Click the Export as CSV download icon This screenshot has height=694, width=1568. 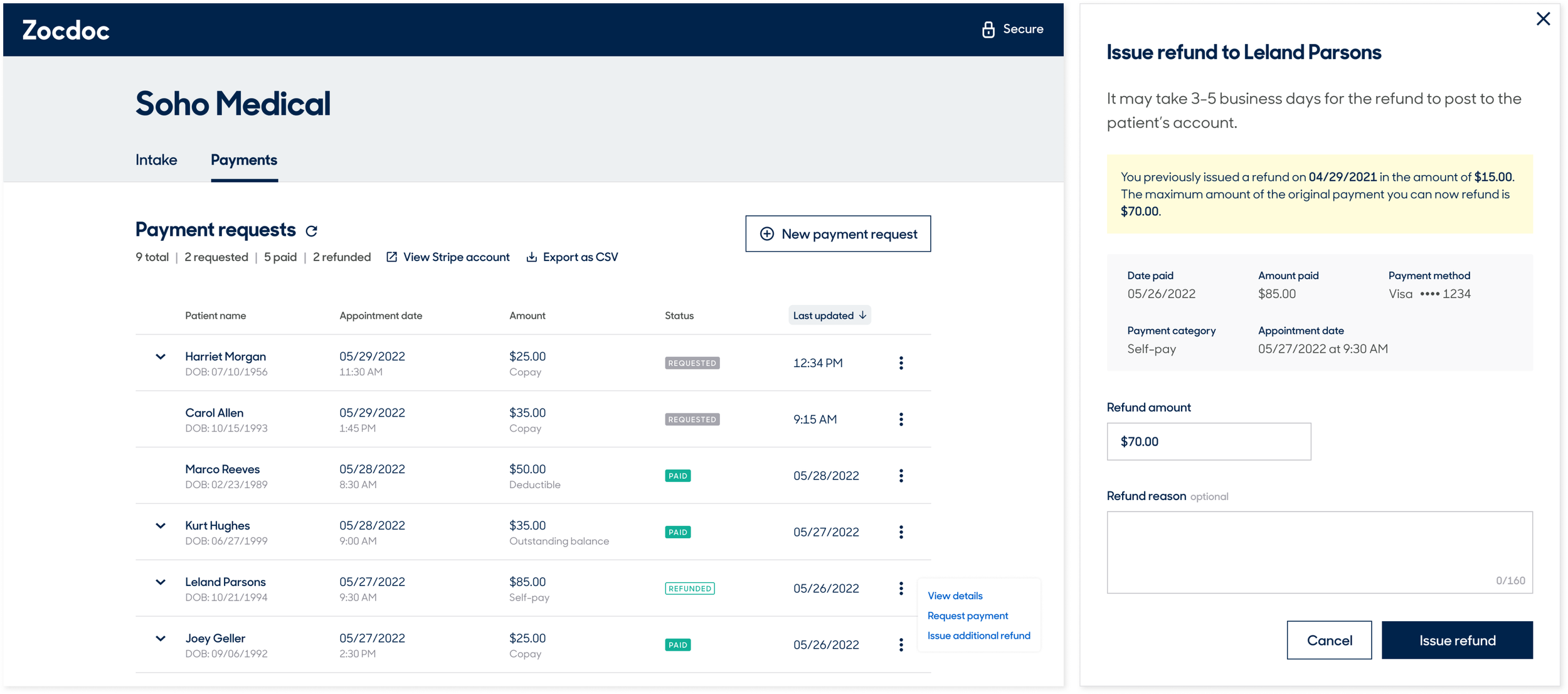click(x=531, y=257)
